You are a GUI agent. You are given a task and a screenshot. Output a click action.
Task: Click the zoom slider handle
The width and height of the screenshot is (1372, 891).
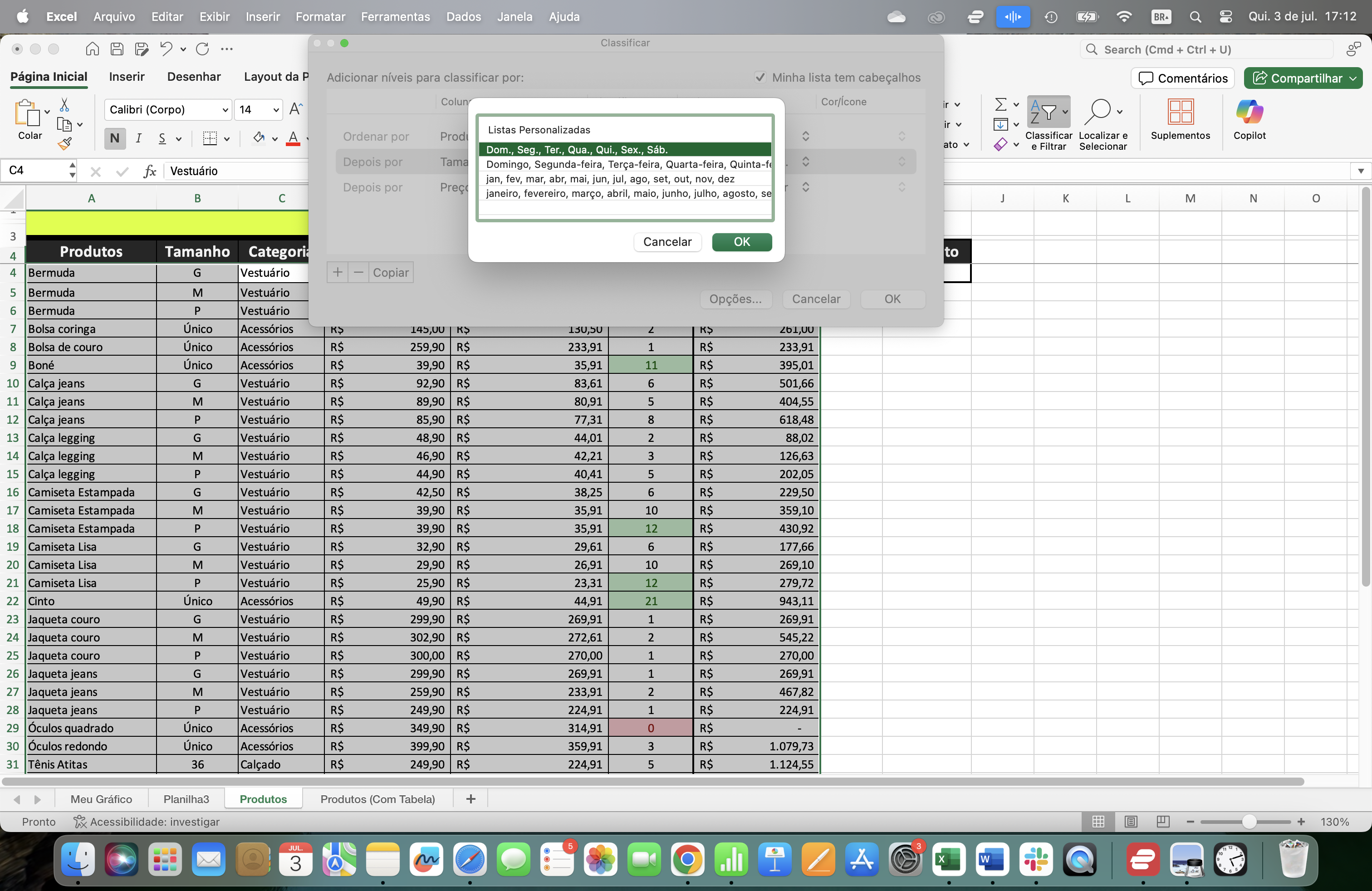coord(1249,822)
